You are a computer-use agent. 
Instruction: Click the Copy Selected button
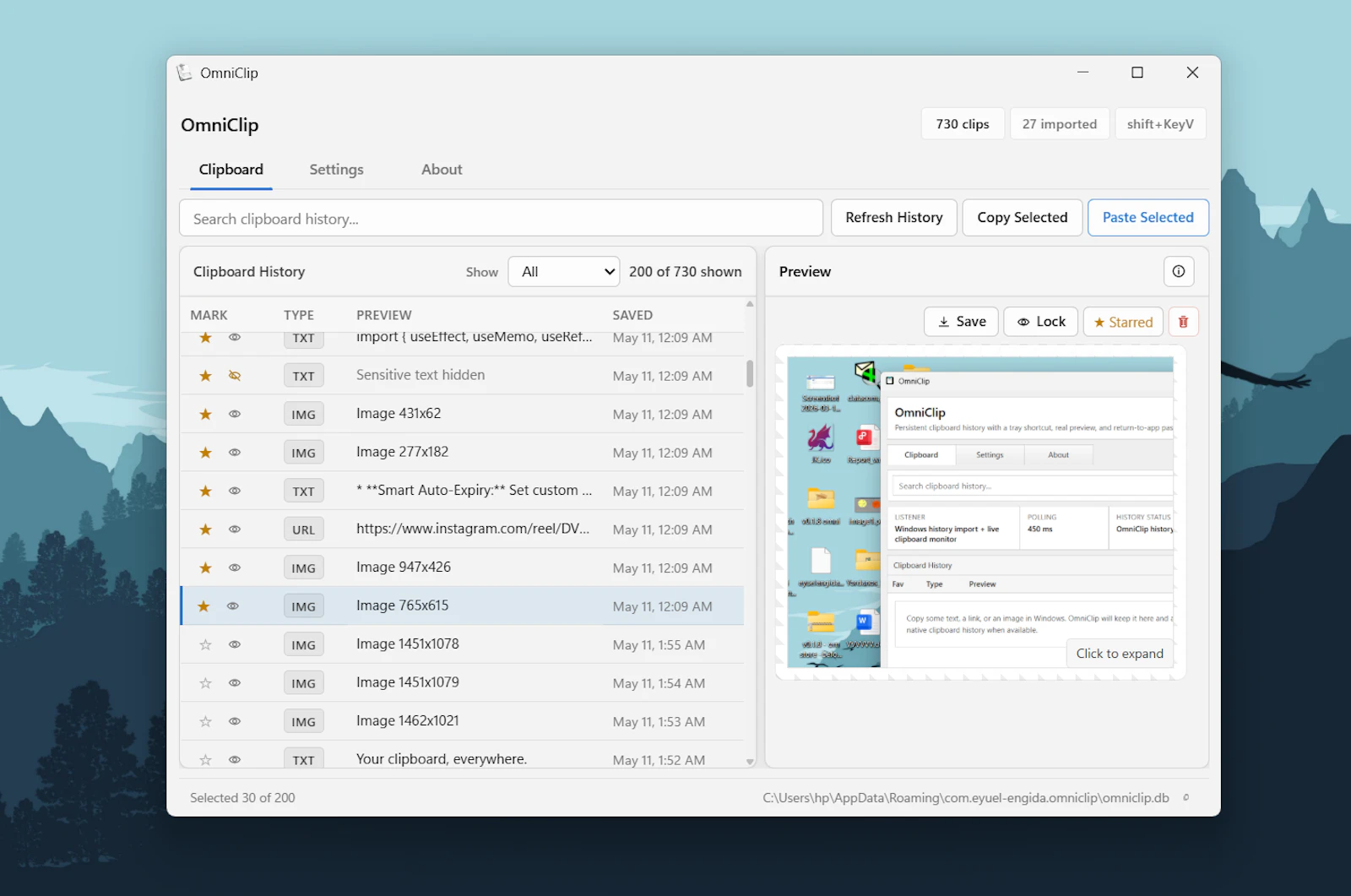1023,218
